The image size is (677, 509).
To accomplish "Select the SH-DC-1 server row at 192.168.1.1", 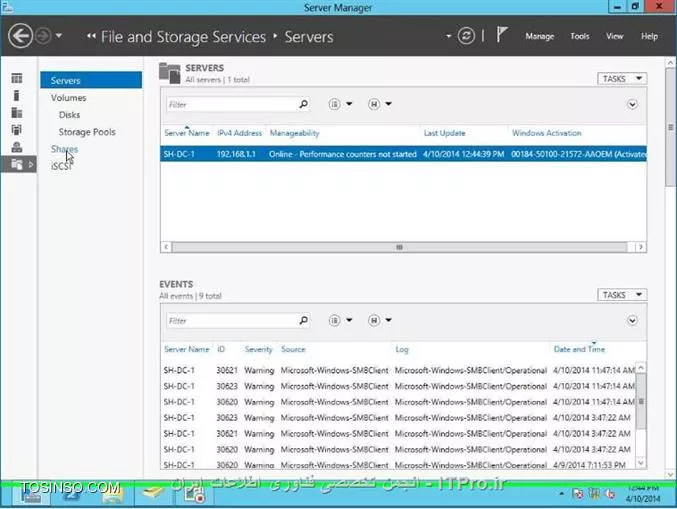I will pyautogui.click(x=403, y=154).
